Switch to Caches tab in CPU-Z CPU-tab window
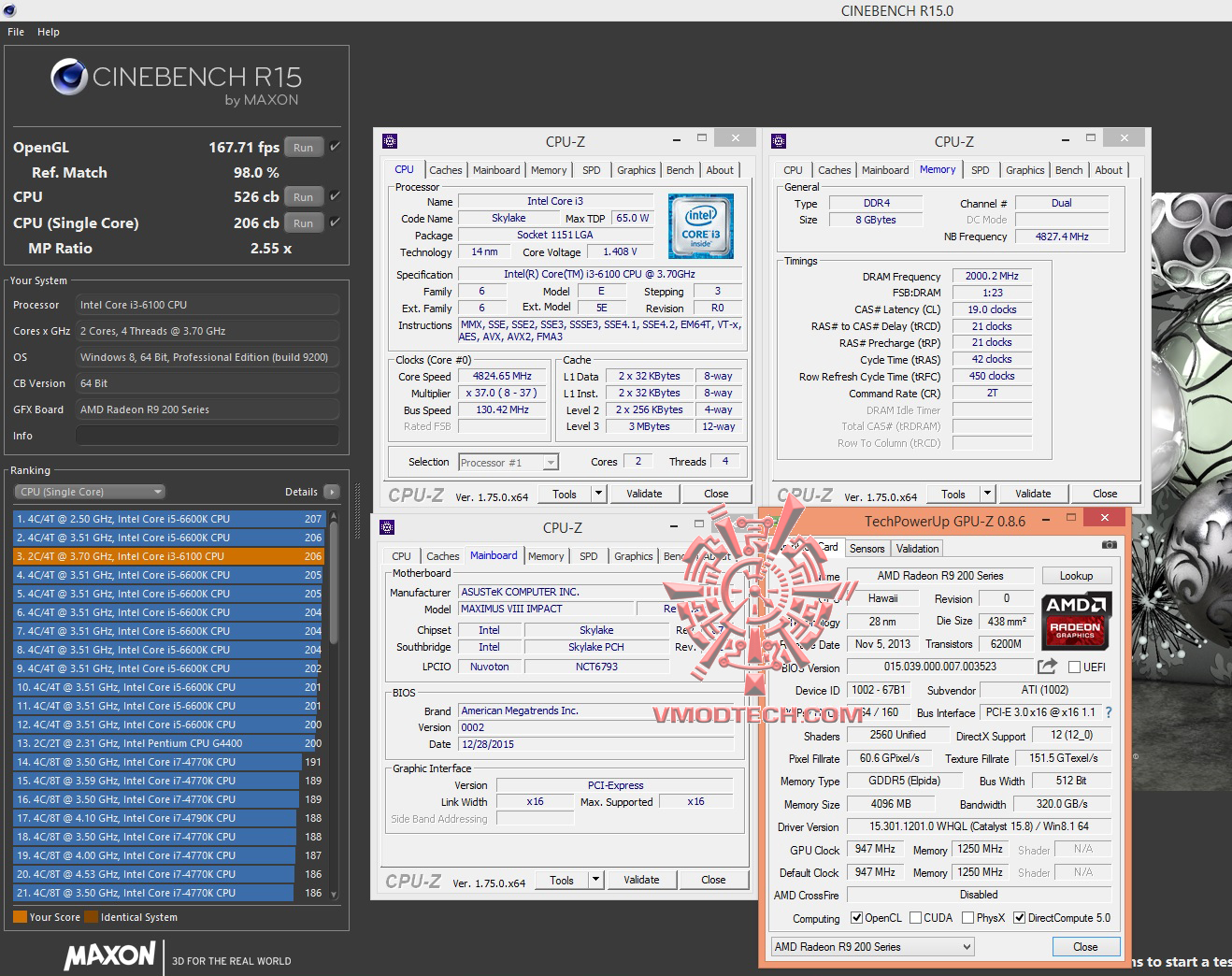The height and width of the screenshot is (976, 1232). (446, 170)
